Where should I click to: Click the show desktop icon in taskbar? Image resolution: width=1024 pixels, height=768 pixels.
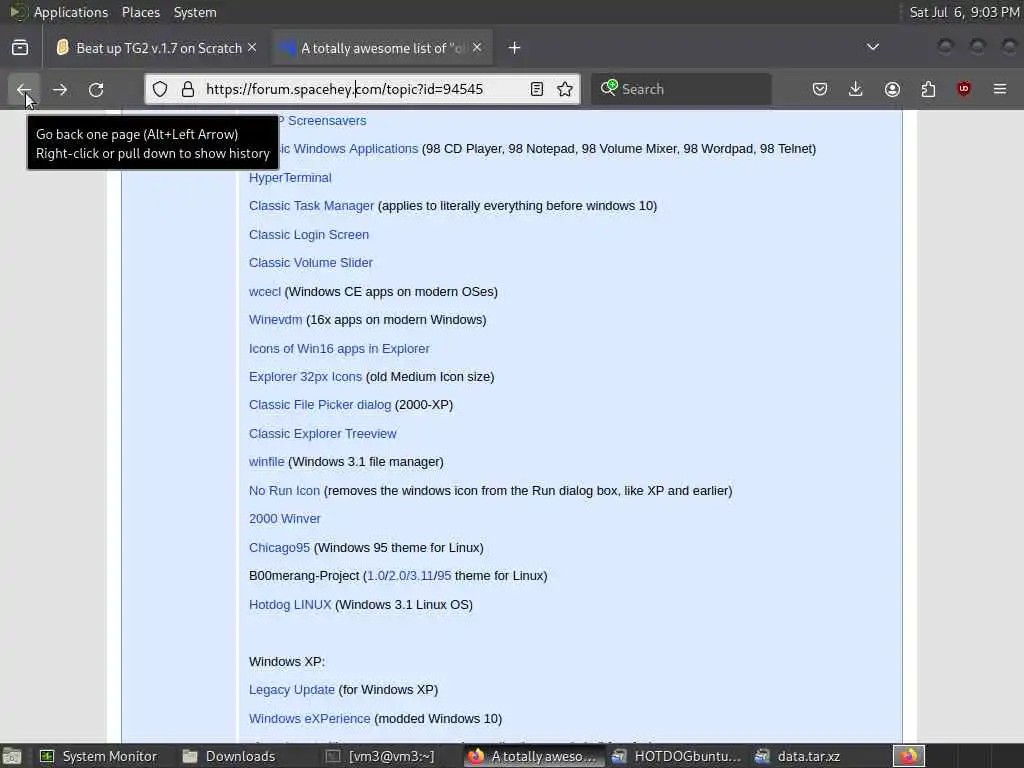(12, 756)
